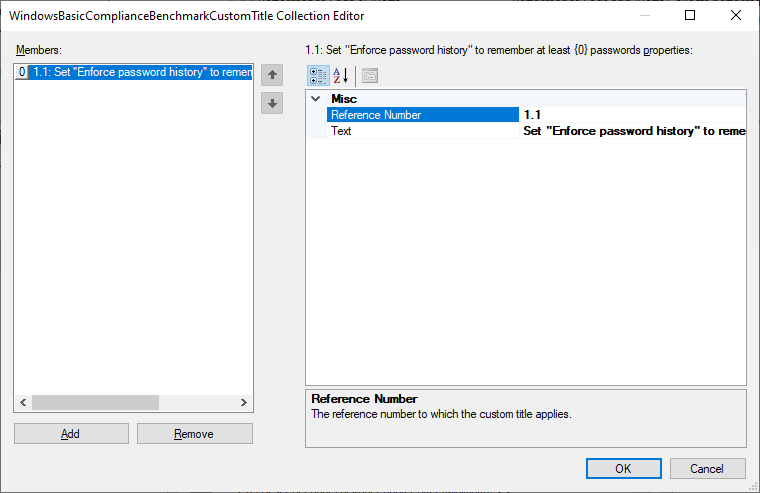Screen dimensions: 760x493
Task: Sort properties alphabetically
Action: (340, 76)
